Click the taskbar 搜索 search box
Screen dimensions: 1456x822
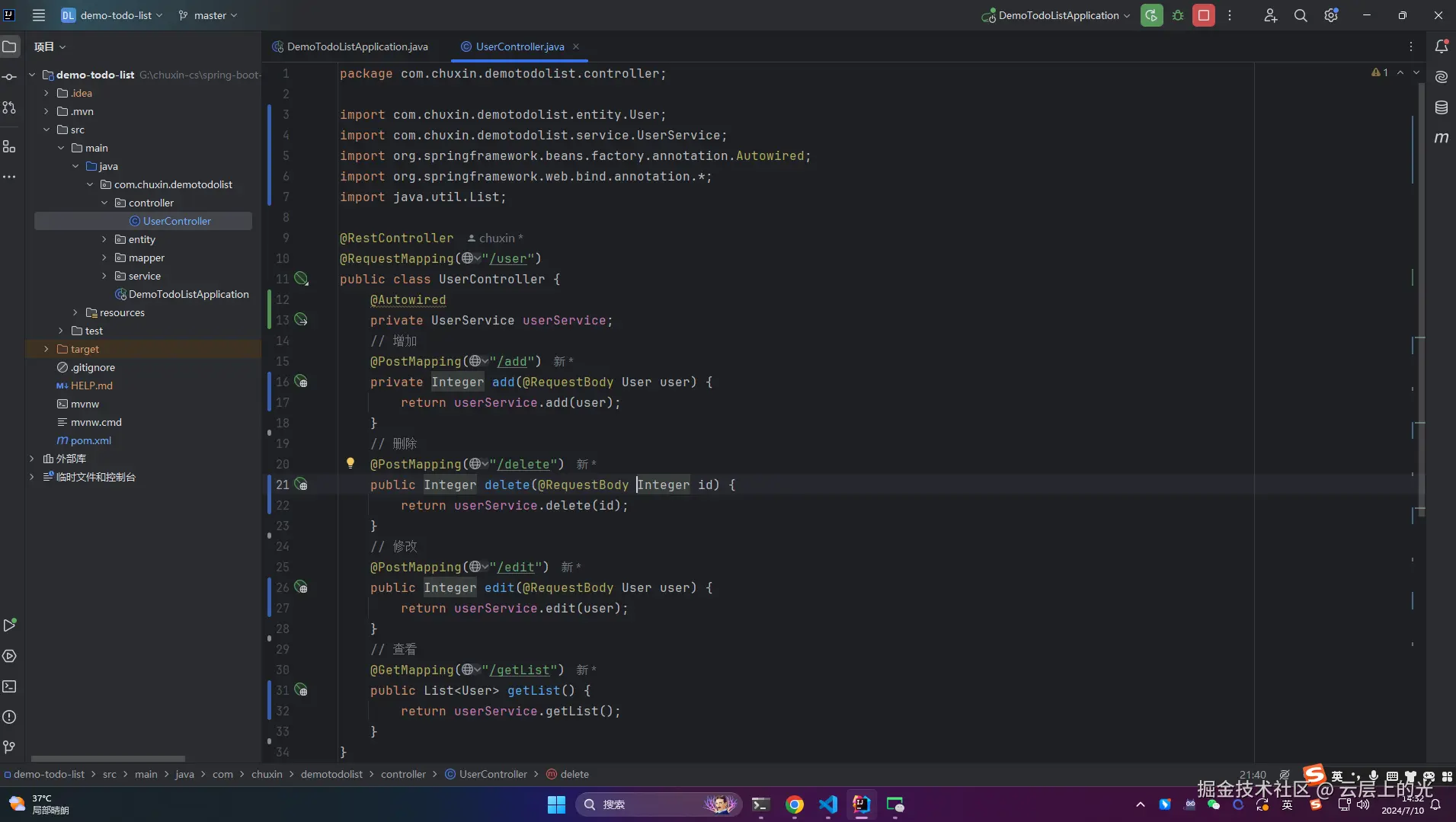click(x=658, y=804)
